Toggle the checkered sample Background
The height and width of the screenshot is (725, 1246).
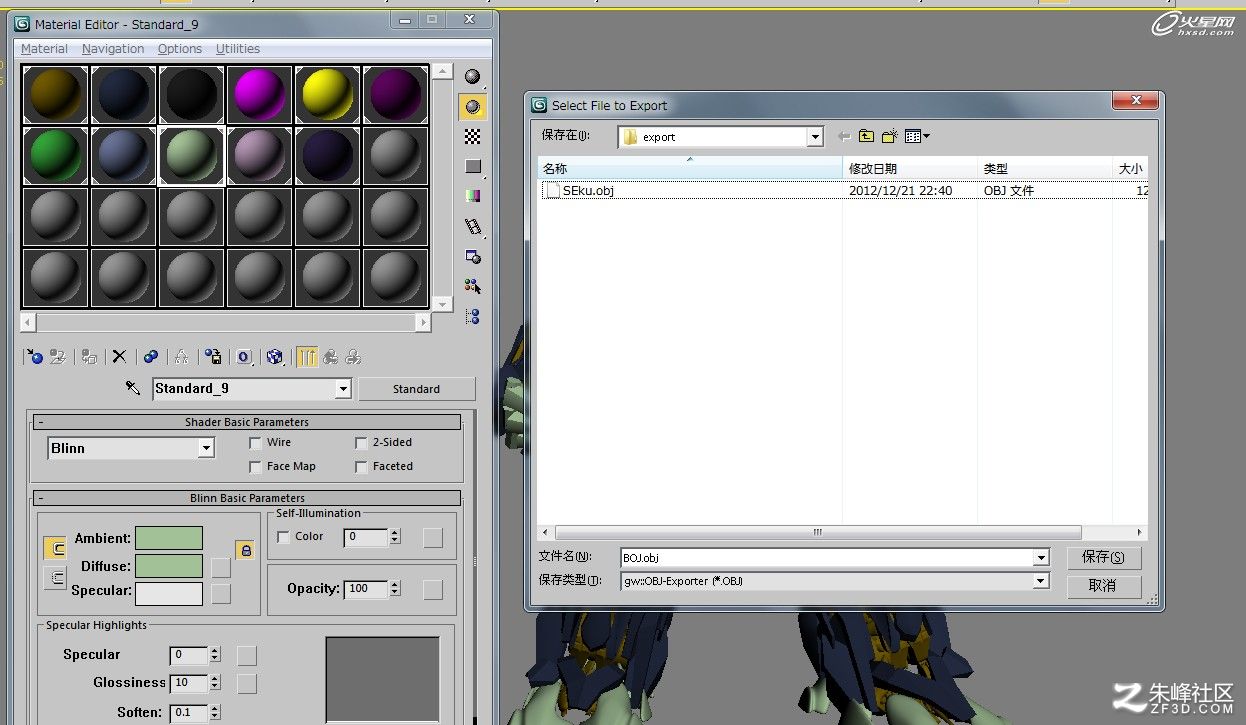click(472, 136)
